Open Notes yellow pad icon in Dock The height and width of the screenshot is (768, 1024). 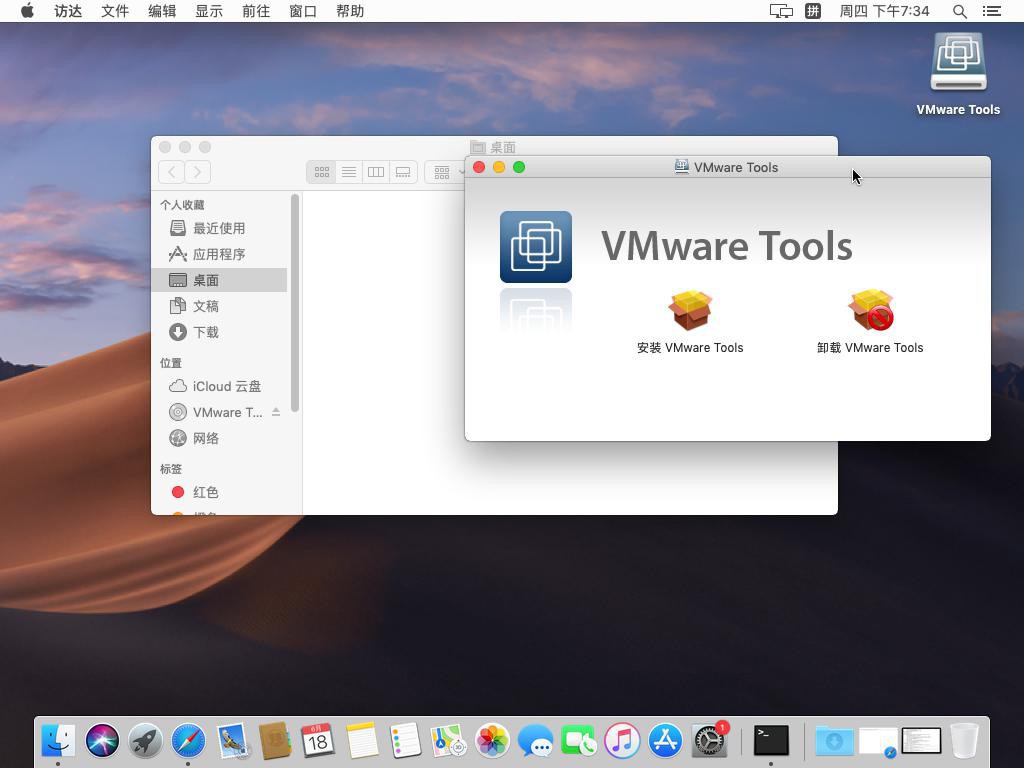coord(362,741)
